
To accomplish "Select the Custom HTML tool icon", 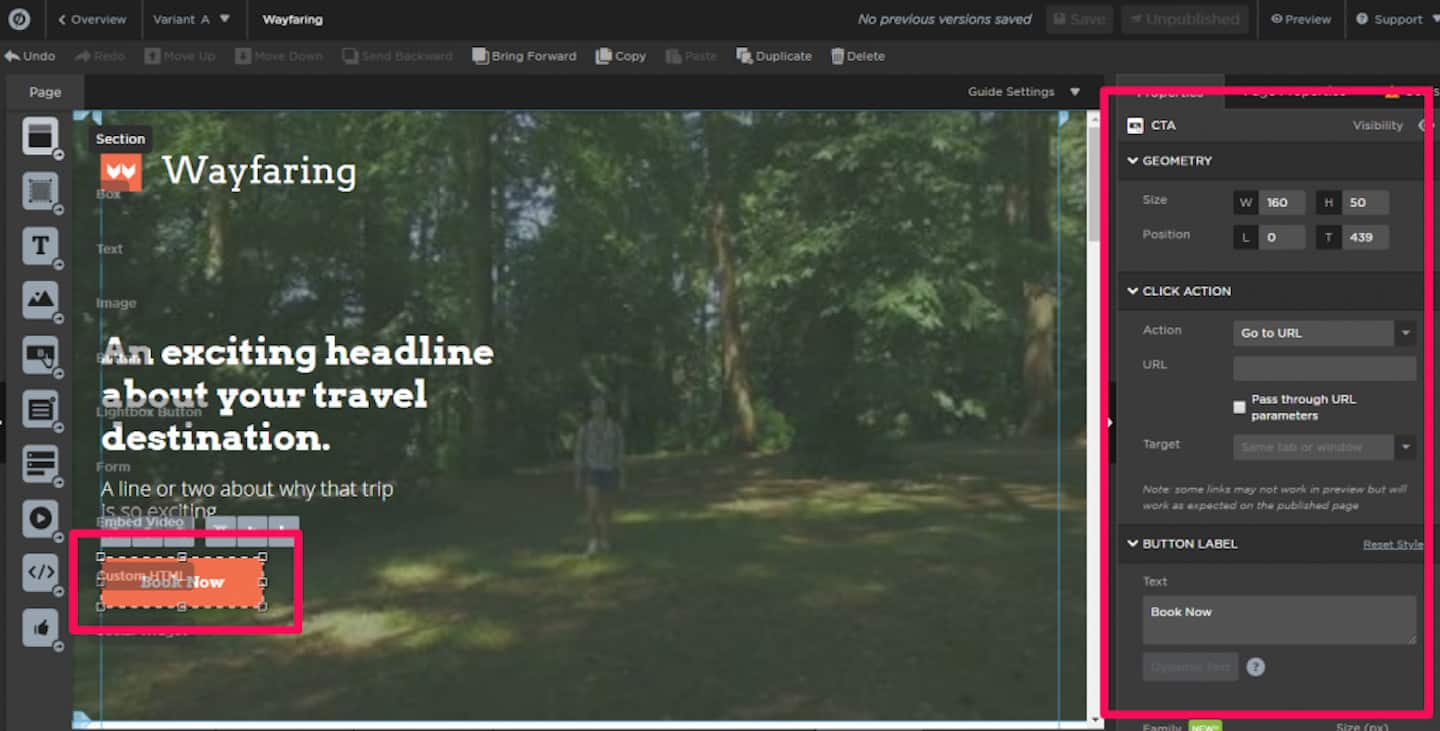I will [41, 573].
